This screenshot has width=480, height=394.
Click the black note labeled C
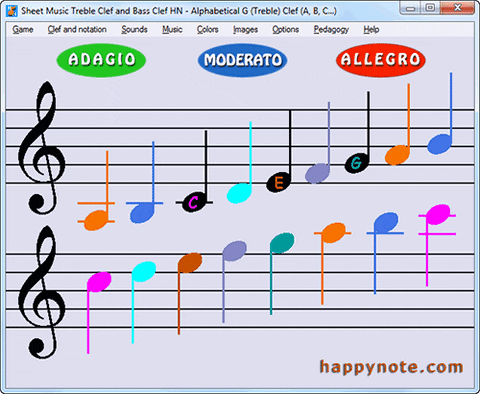click(194, 202)
